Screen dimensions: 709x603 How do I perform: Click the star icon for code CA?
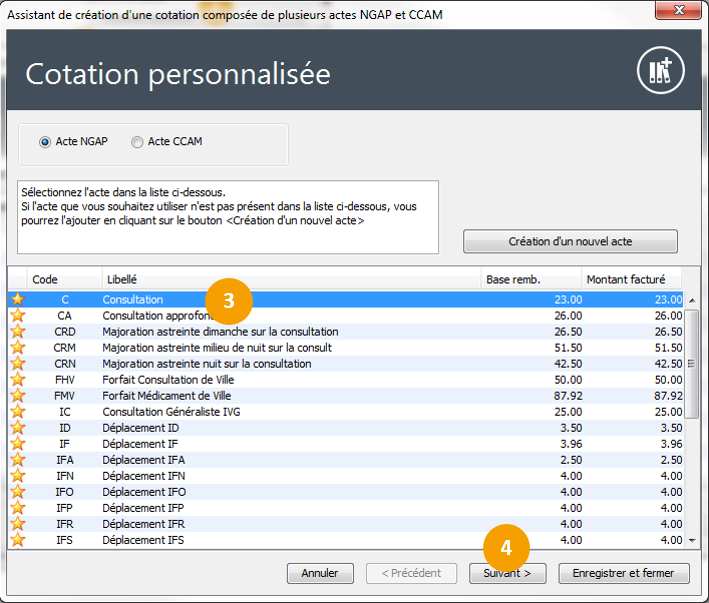[17, 315]
